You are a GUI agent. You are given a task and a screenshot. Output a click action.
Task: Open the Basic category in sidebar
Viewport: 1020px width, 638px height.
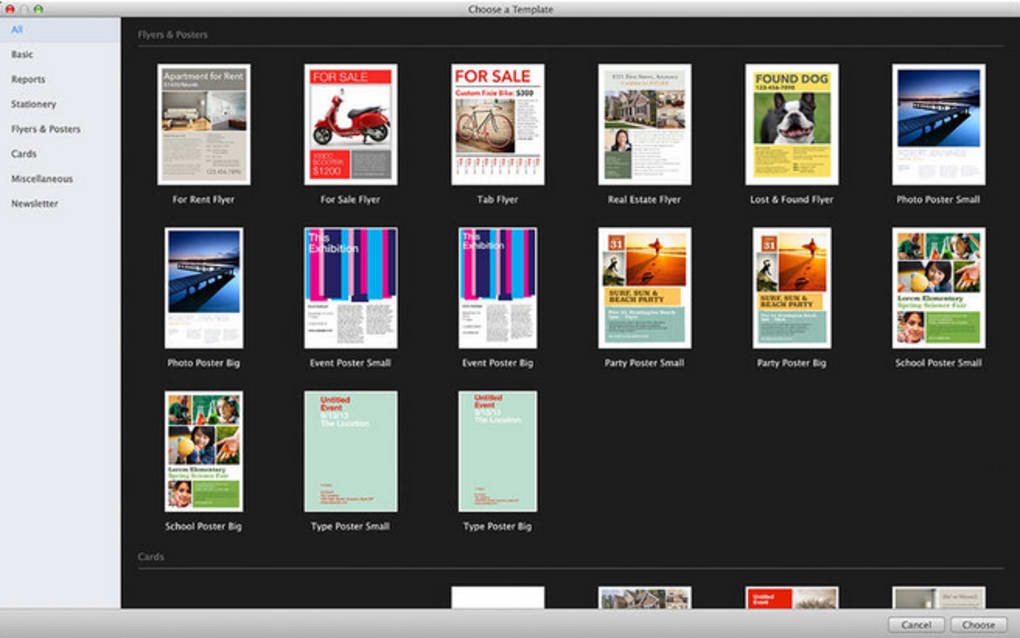tap(22, 55)
